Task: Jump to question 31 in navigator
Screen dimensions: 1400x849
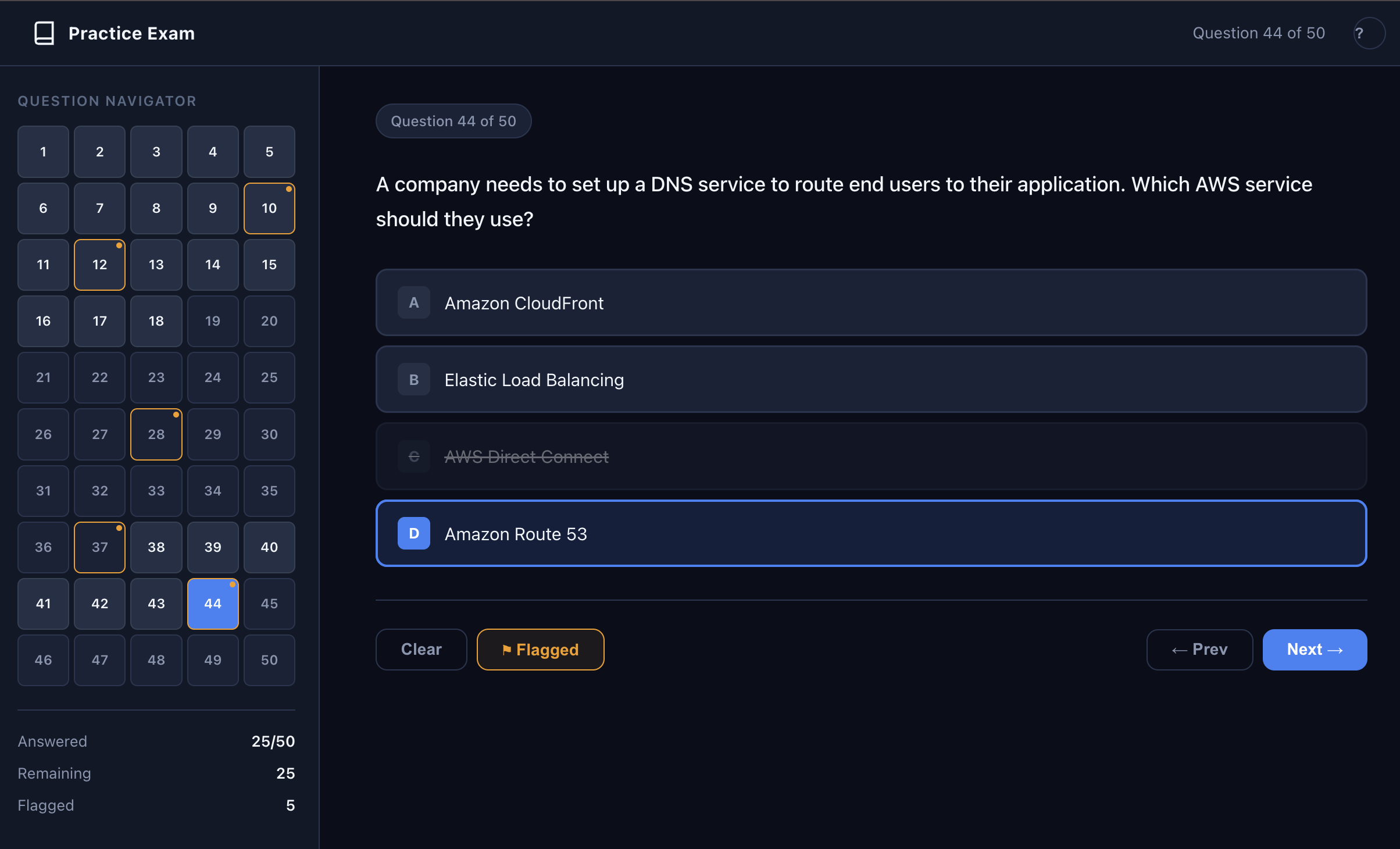Action: 43,491
